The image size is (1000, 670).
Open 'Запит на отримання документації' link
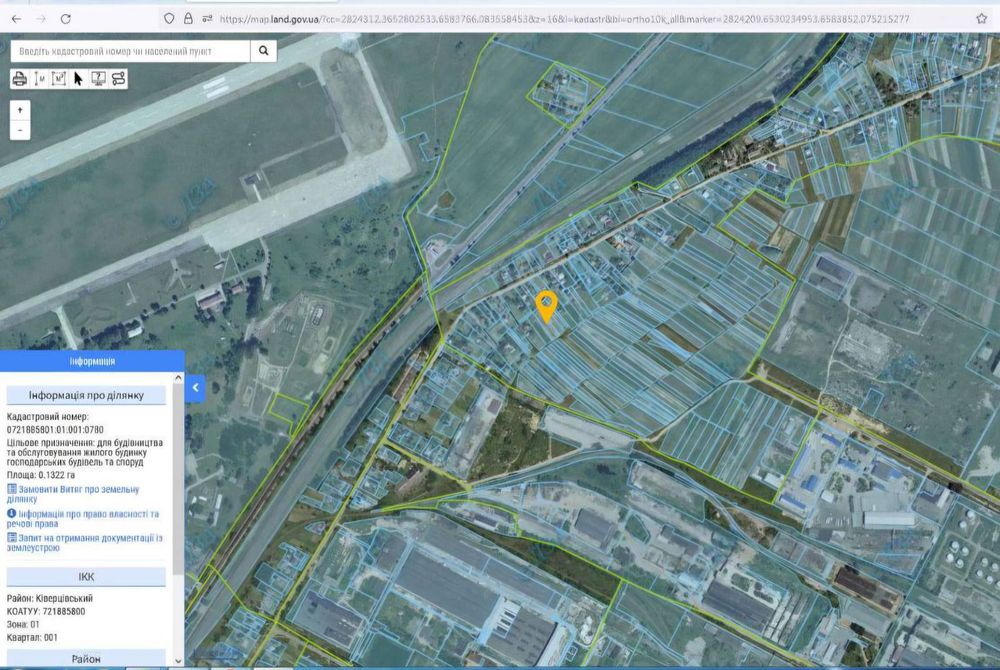(85, 543)
